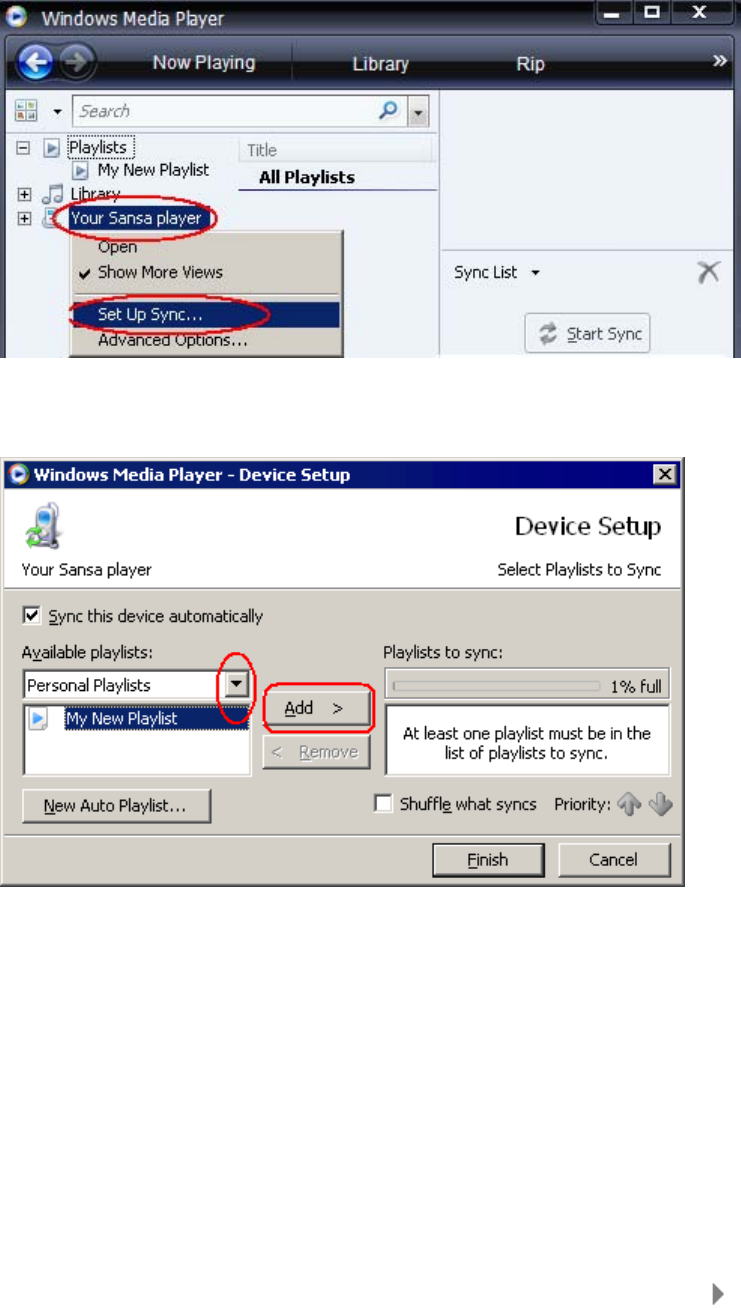Collapse the Playlists tree node
The height and width of the screenshot is (1308, 741).
click(x=23, y=147)
